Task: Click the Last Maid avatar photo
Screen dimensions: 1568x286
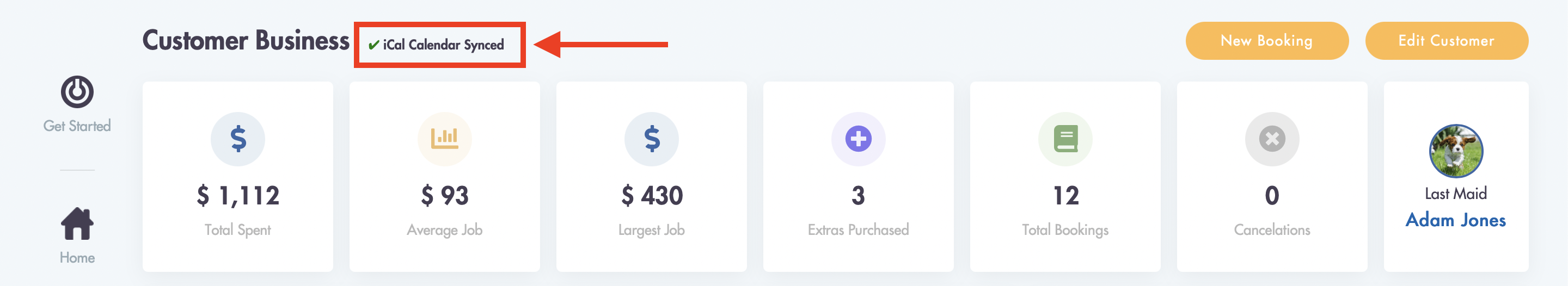Action: (1456, 151)
